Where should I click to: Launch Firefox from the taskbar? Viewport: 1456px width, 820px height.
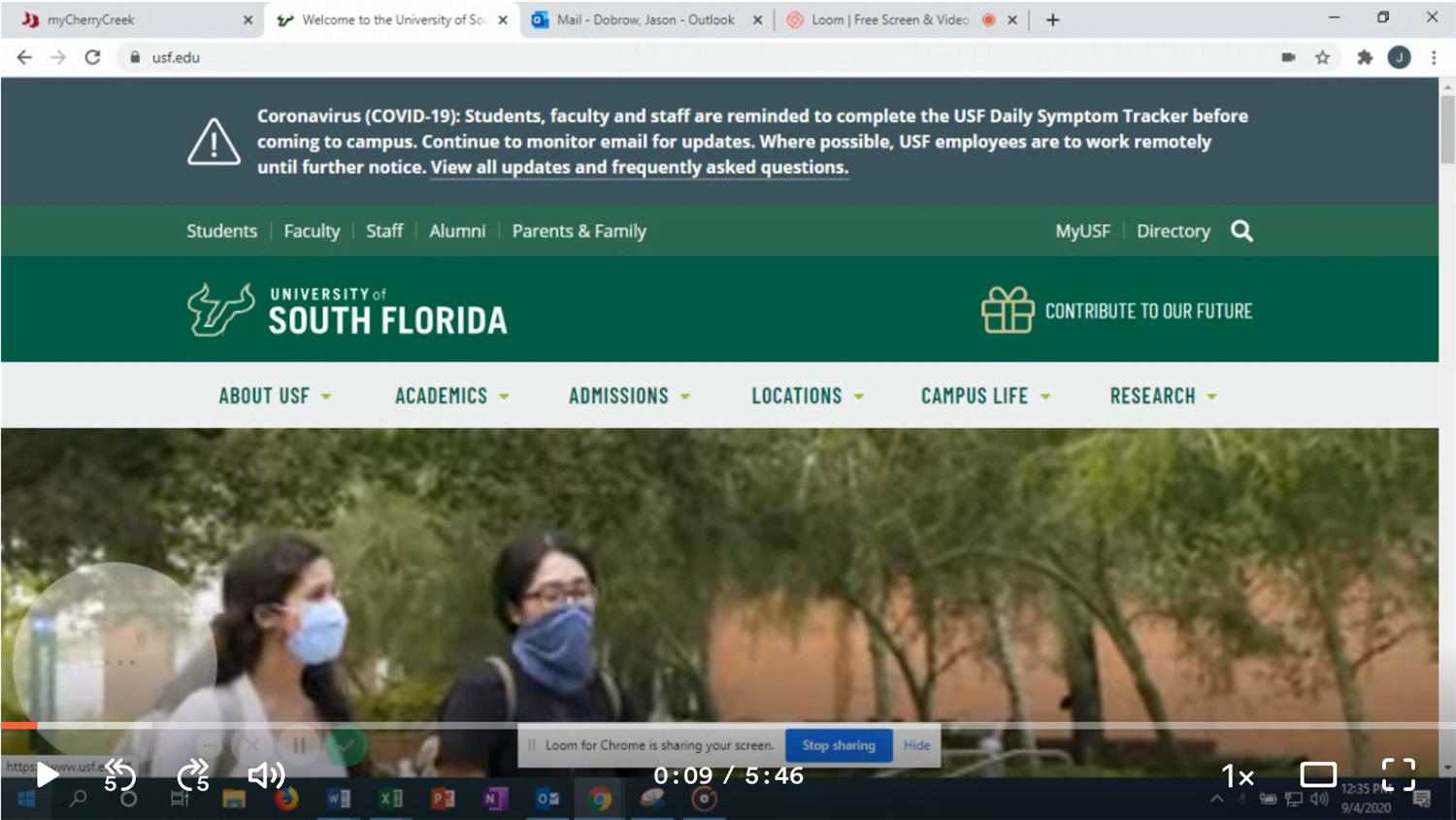(286, 799)
